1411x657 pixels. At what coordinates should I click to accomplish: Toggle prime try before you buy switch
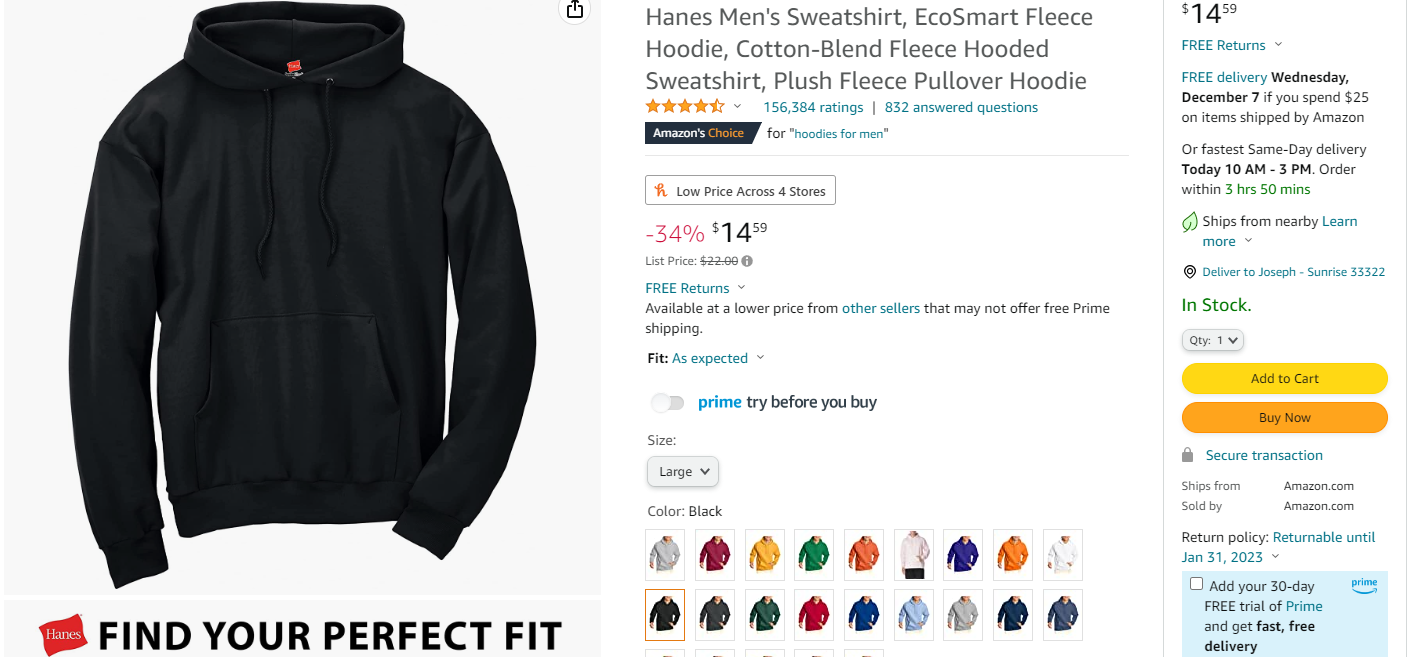point(667,402)
